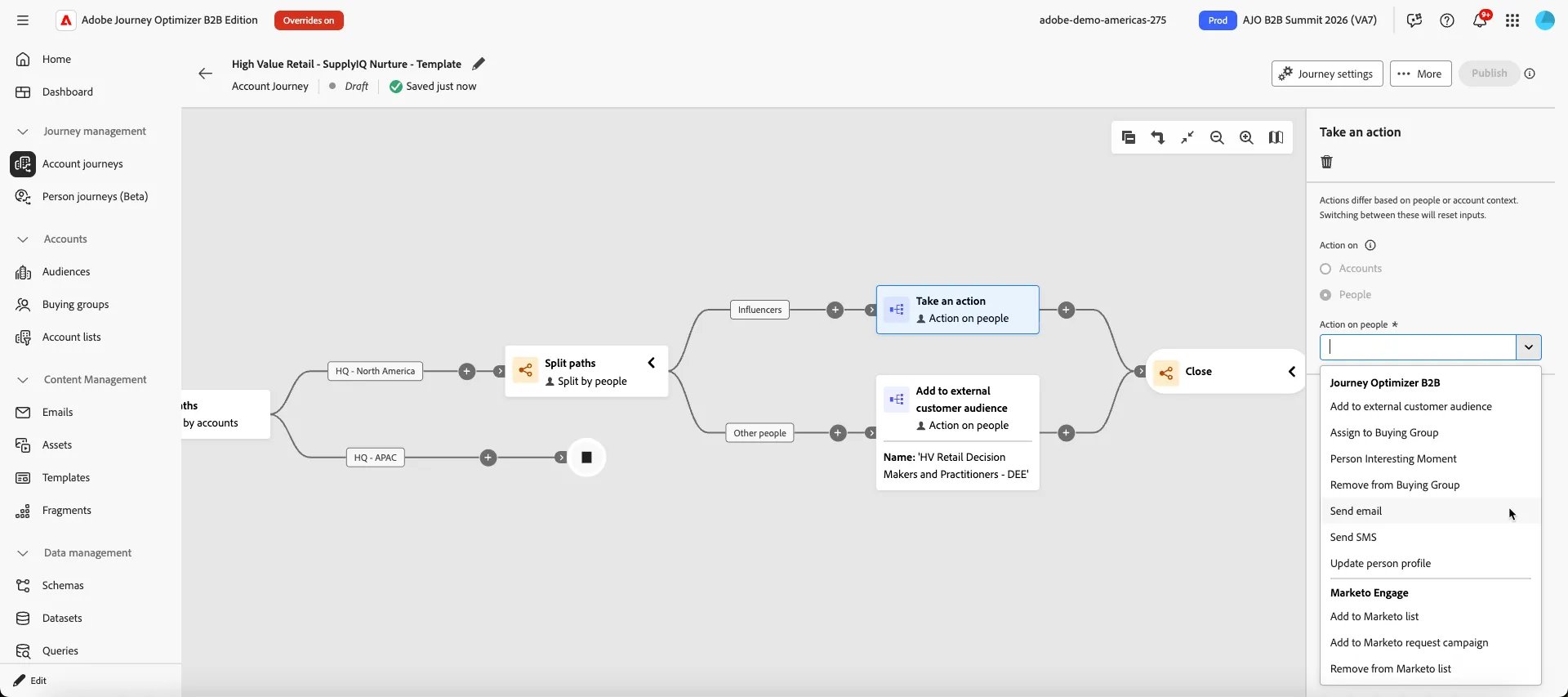The height and width of the screenshot is (697, 1568).
Task: Select the Accounts radio option
Action: (1325, 269)
